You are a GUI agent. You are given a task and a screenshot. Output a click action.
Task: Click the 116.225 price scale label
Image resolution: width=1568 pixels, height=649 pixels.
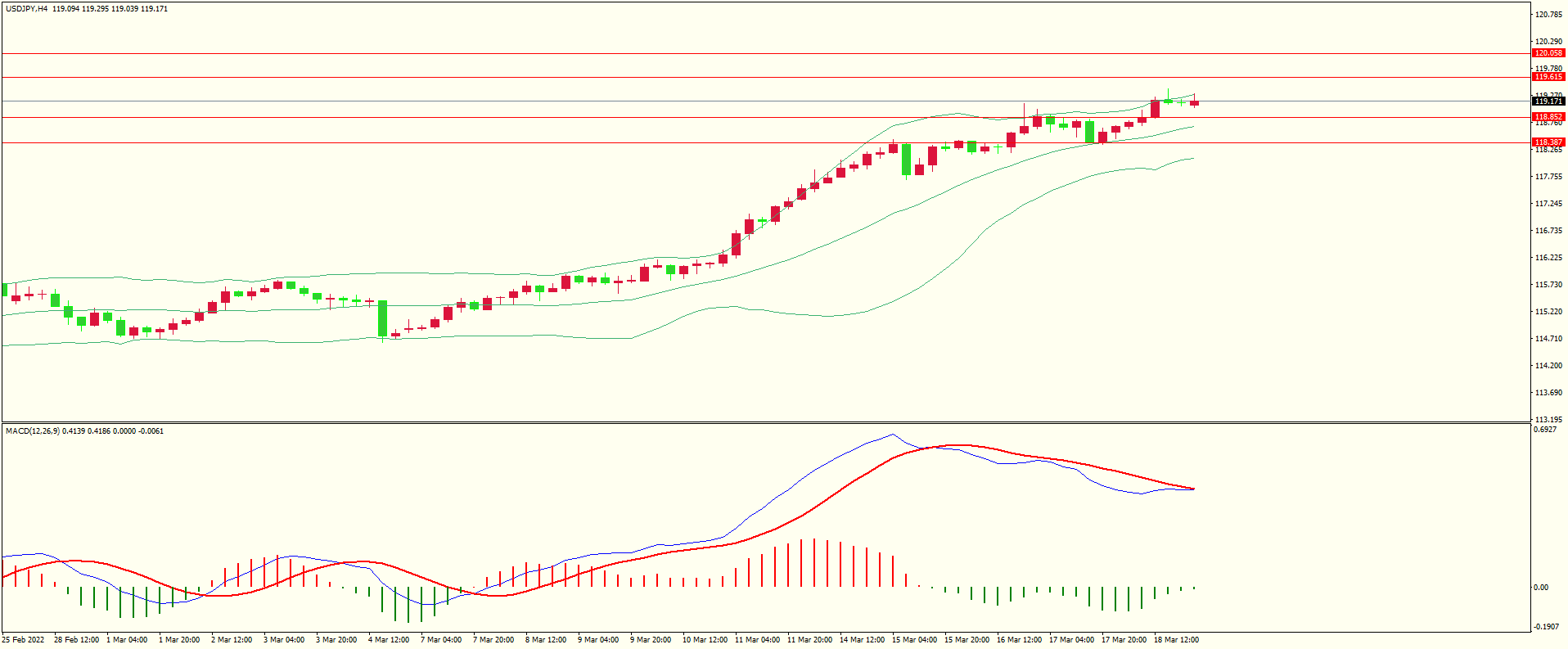[x=1549, y=258]
